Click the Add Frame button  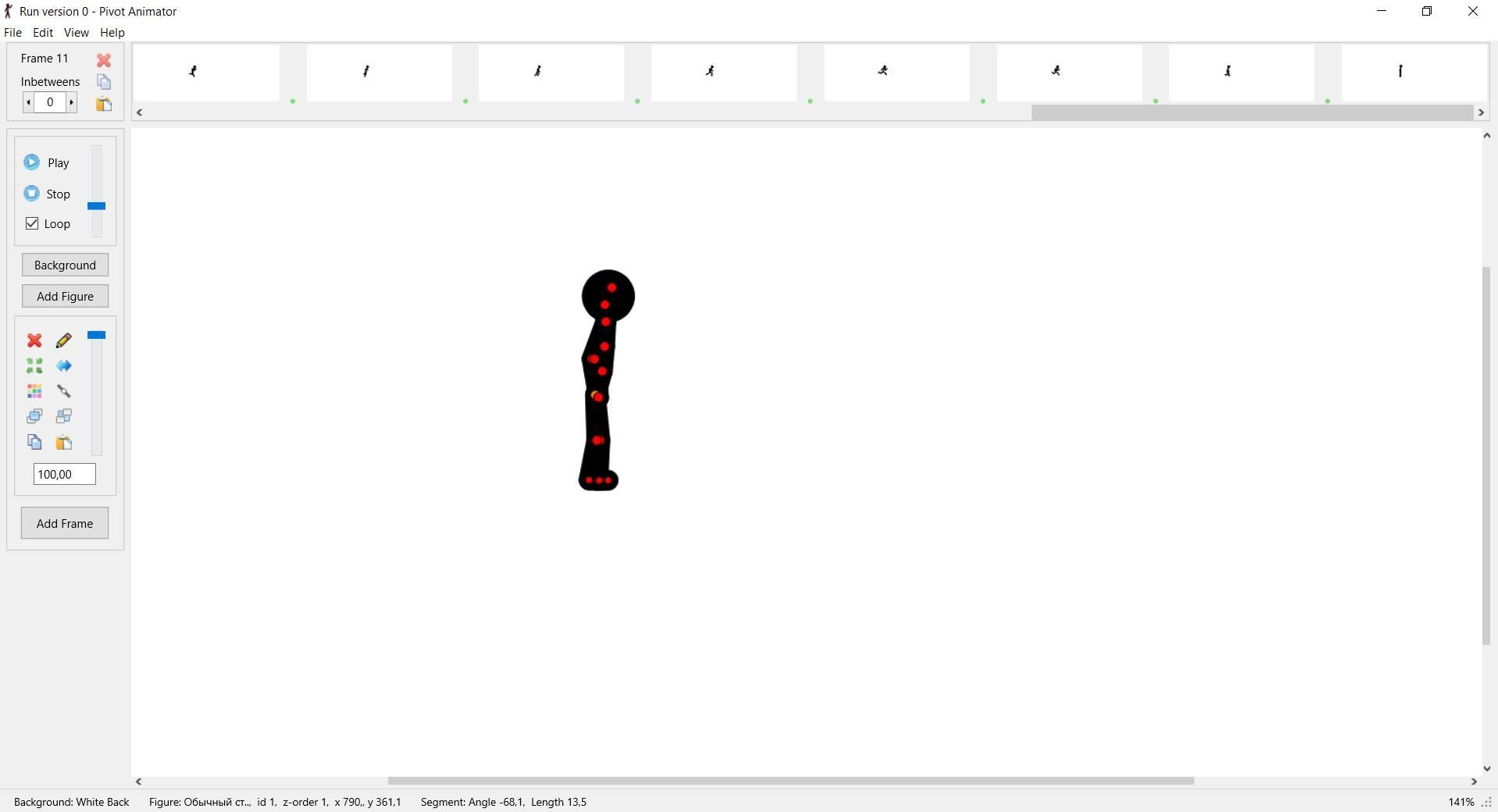[64, 523]
